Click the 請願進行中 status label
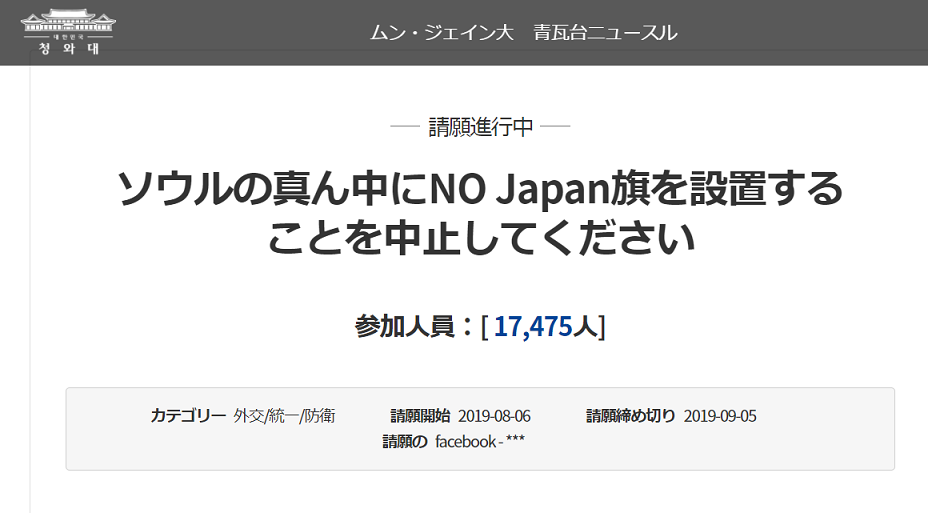 480,127
